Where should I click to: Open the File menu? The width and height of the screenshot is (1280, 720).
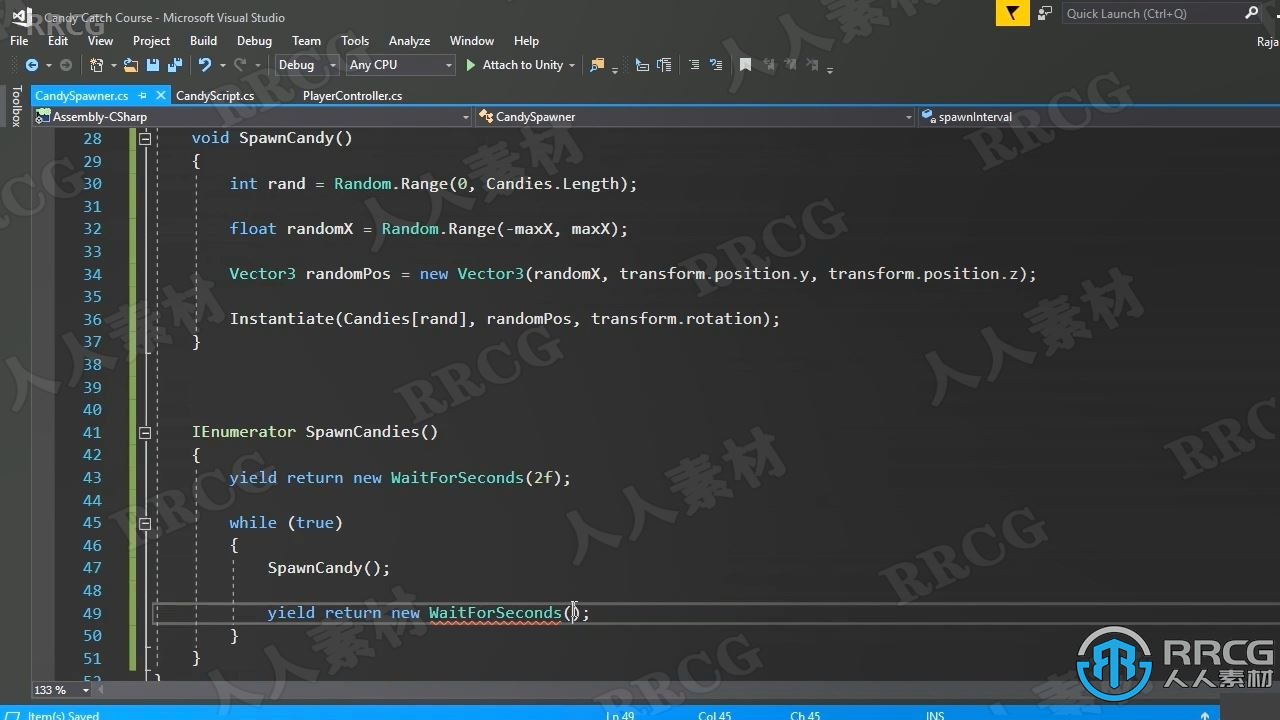click(x=19, y=41)
